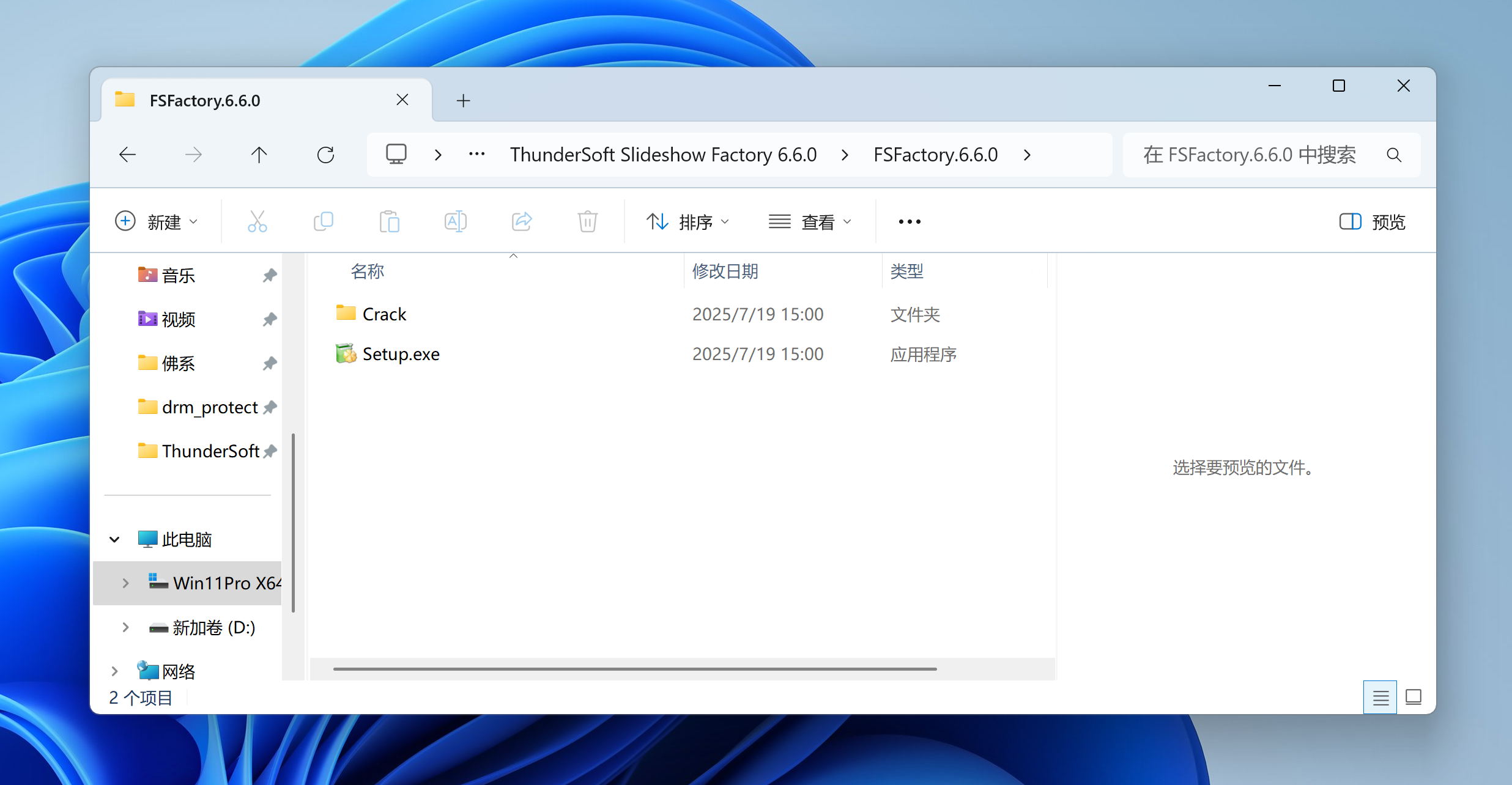Open the three-dot more options menu
This screenshot has width=1512, height=785.
click(909, 221)
